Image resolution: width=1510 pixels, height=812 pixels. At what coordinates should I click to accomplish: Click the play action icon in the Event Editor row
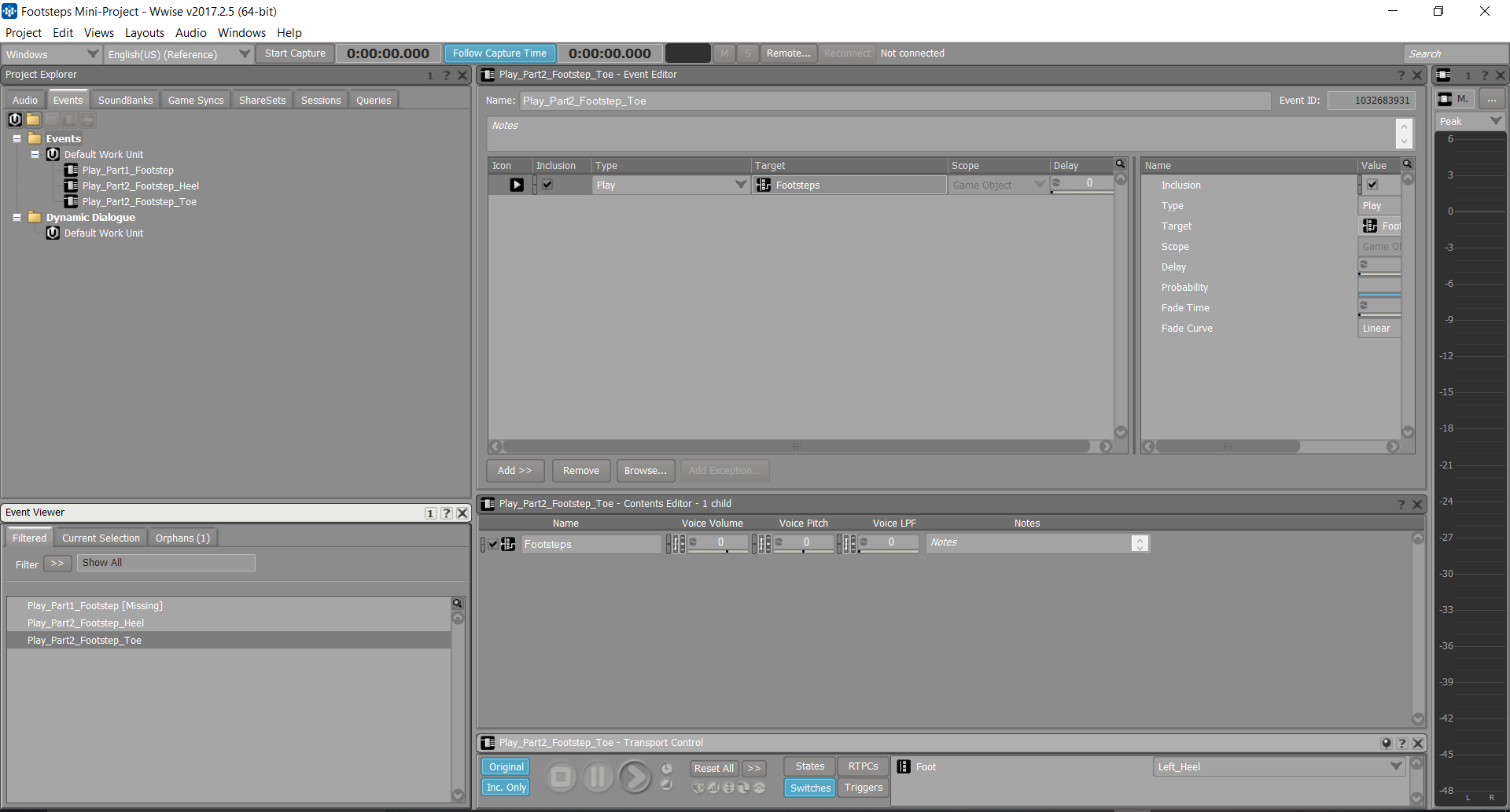point(517,185)
